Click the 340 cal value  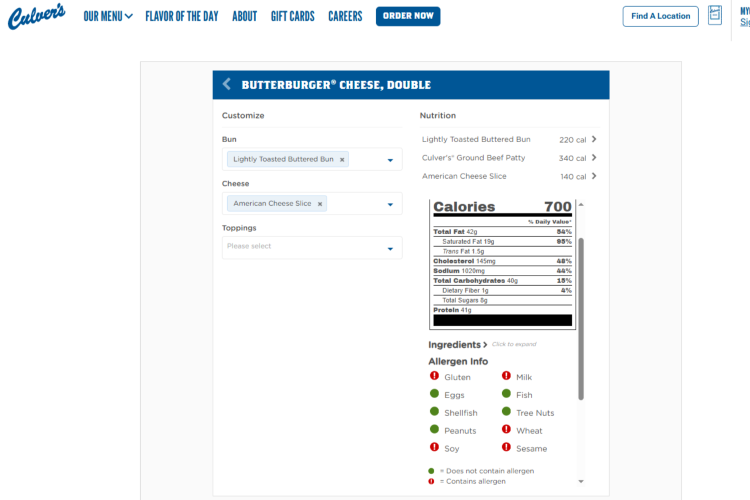(573, 158)
